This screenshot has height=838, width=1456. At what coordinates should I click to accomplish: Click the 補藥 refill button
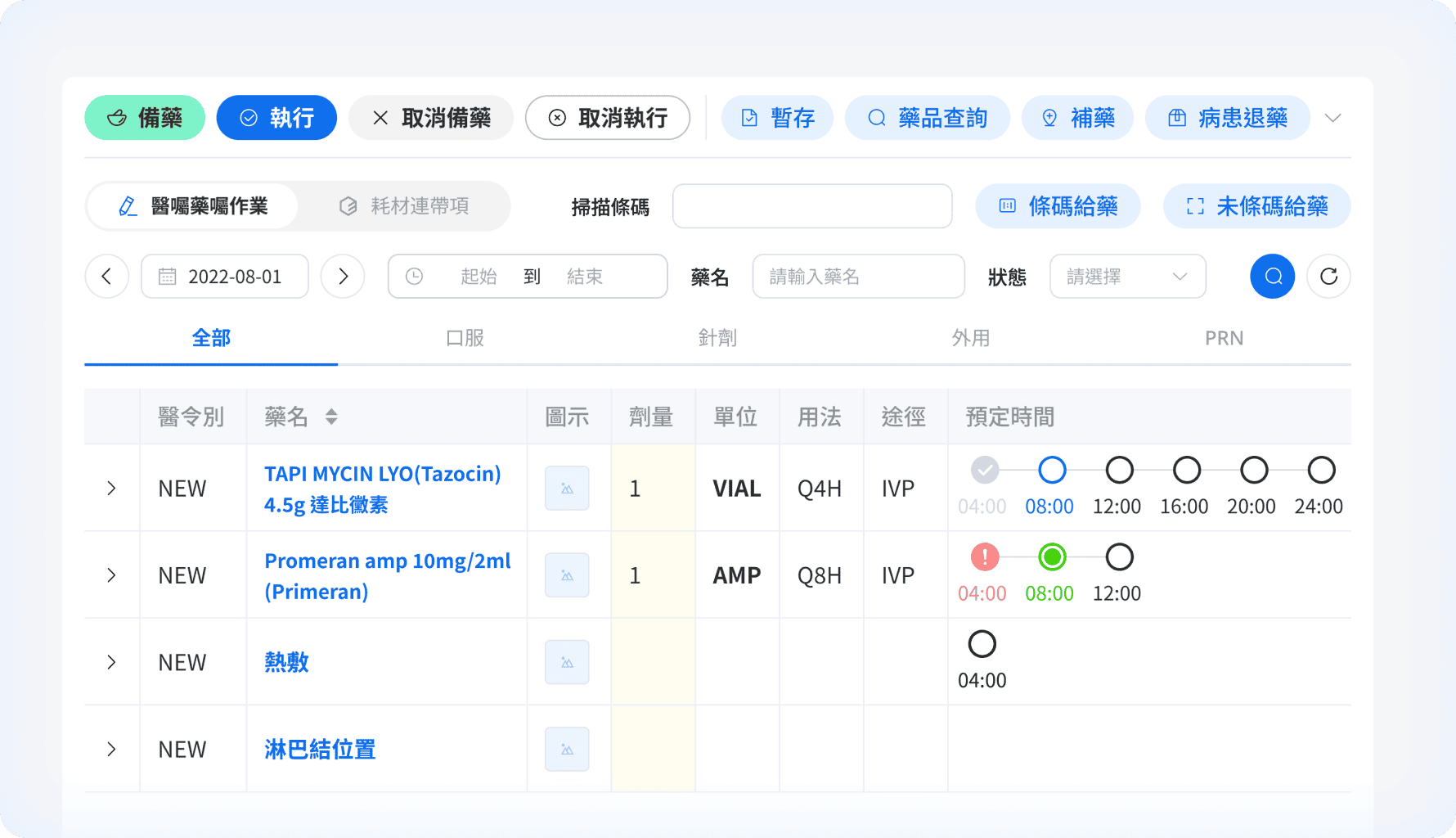coord(1077,118)
